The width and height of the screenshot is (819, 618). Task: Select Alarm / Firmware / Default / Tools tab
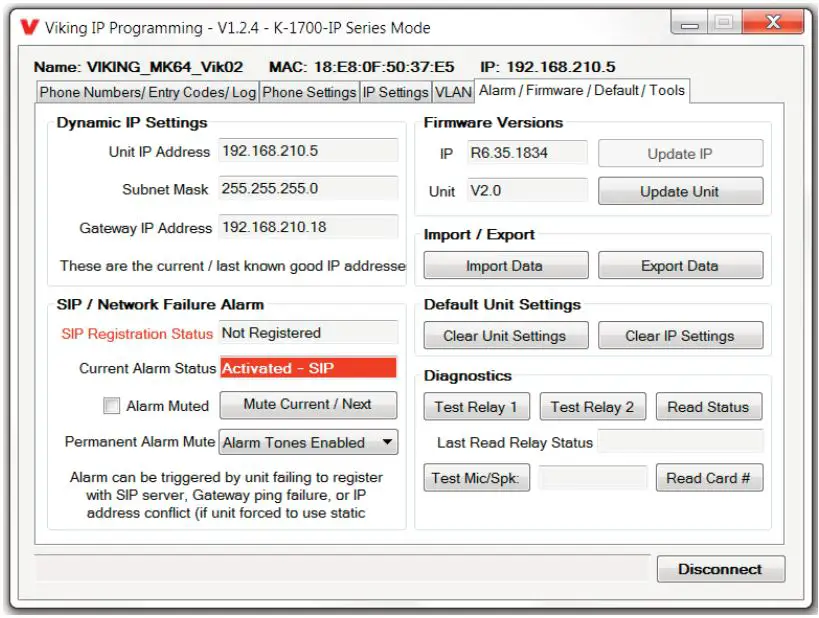[x=582, y=90]
